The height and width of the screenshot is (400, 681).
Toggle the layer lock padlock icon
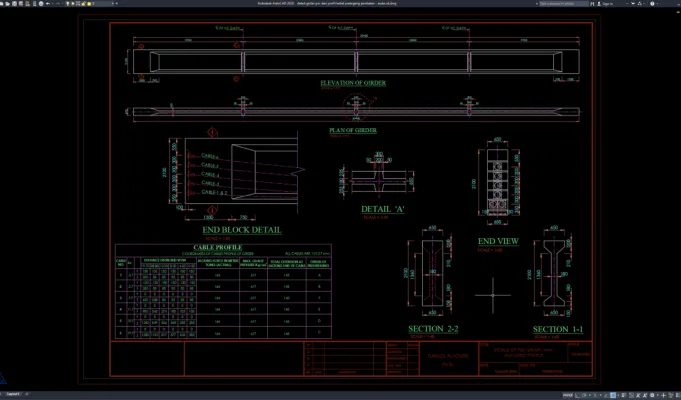pos(83,3)
